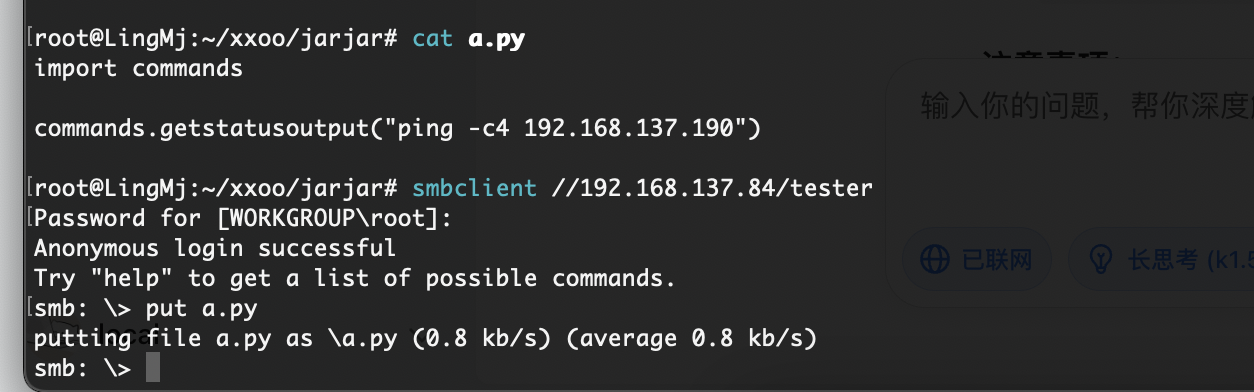The width and height of the screenshot is (1254, 392).
Task: Click the Password for [WORKGROUP\root]: line
Action: 243,218
